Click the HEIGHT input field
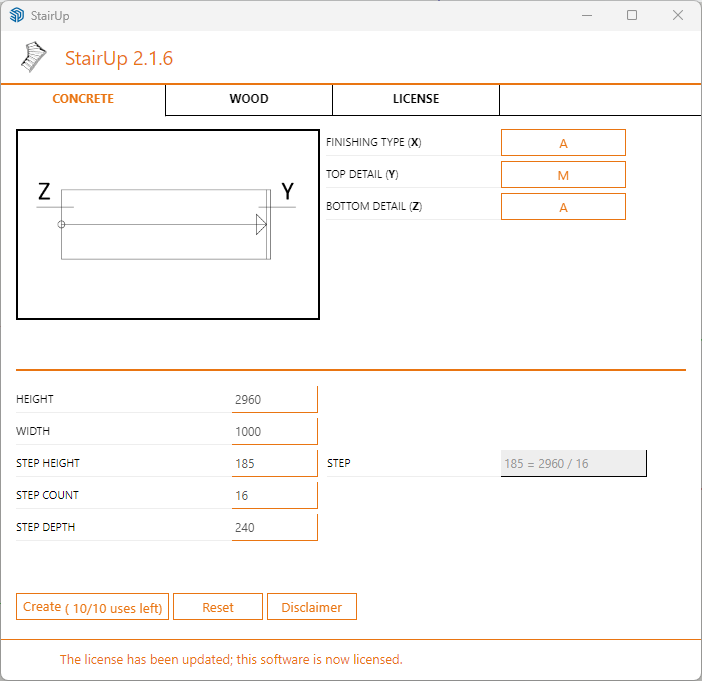Viewport: 702px width, 681px height. 274,400
